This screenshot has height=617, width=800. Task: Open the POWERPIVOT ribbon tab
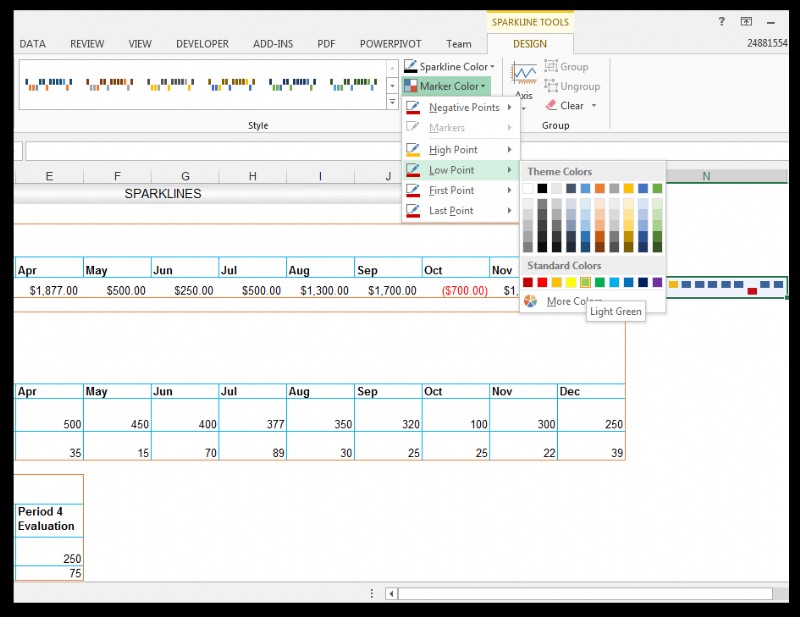point(390,44)
